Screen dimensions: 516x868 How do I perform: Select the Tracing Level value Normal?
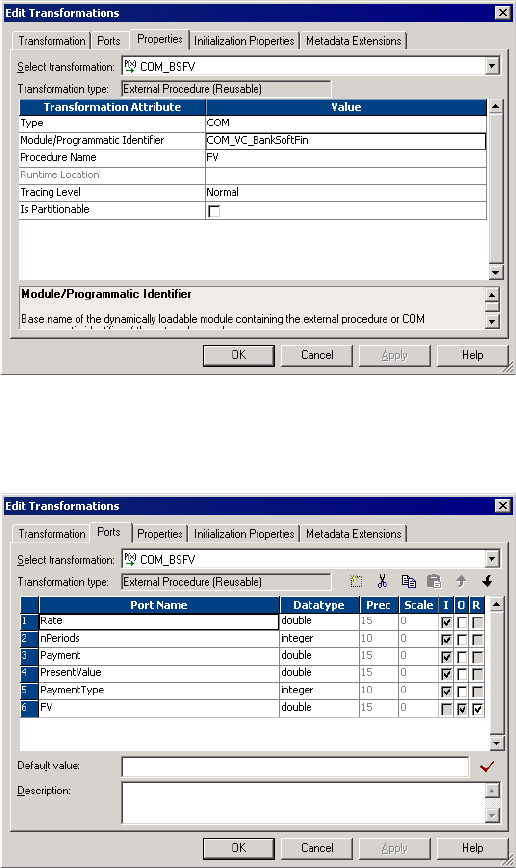[x=345, y=193]
